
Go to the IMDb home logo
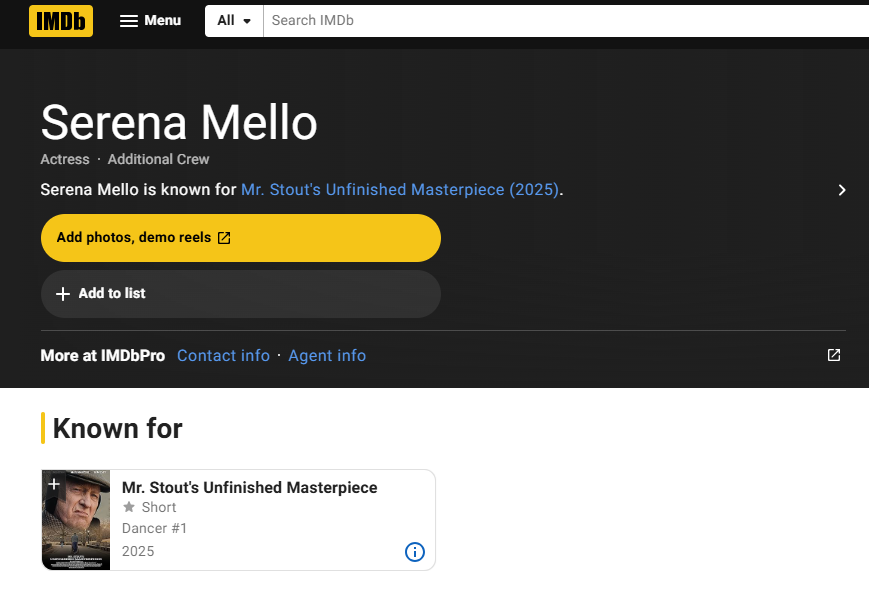[x=61, y=21]
